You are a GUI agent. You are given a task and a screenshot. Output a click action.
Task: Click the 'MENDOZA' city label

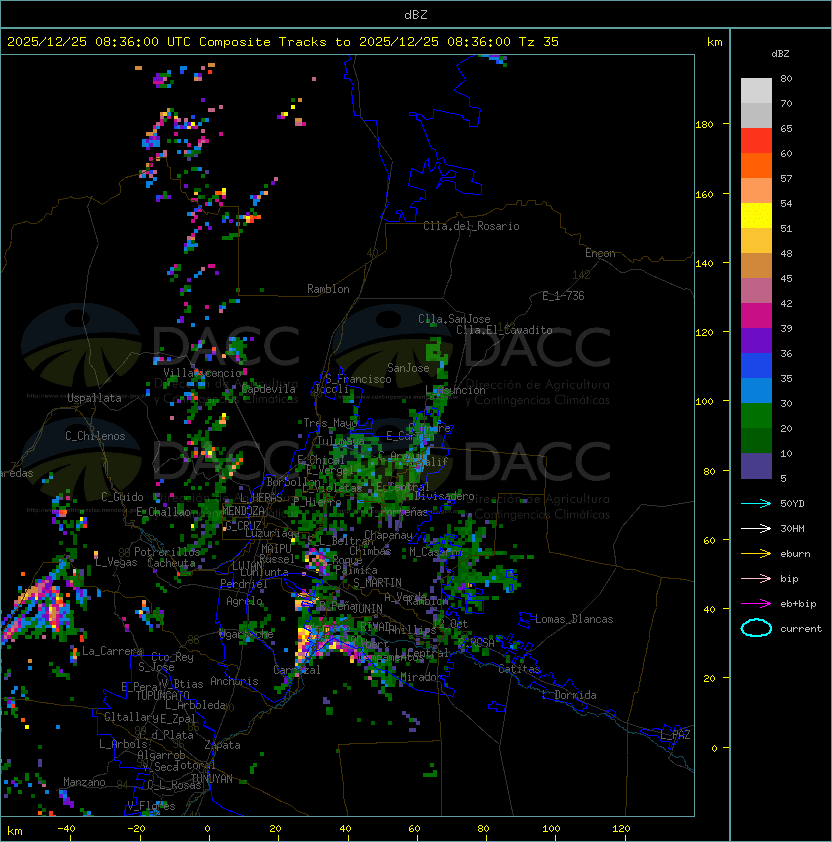(x=243, y=511)
